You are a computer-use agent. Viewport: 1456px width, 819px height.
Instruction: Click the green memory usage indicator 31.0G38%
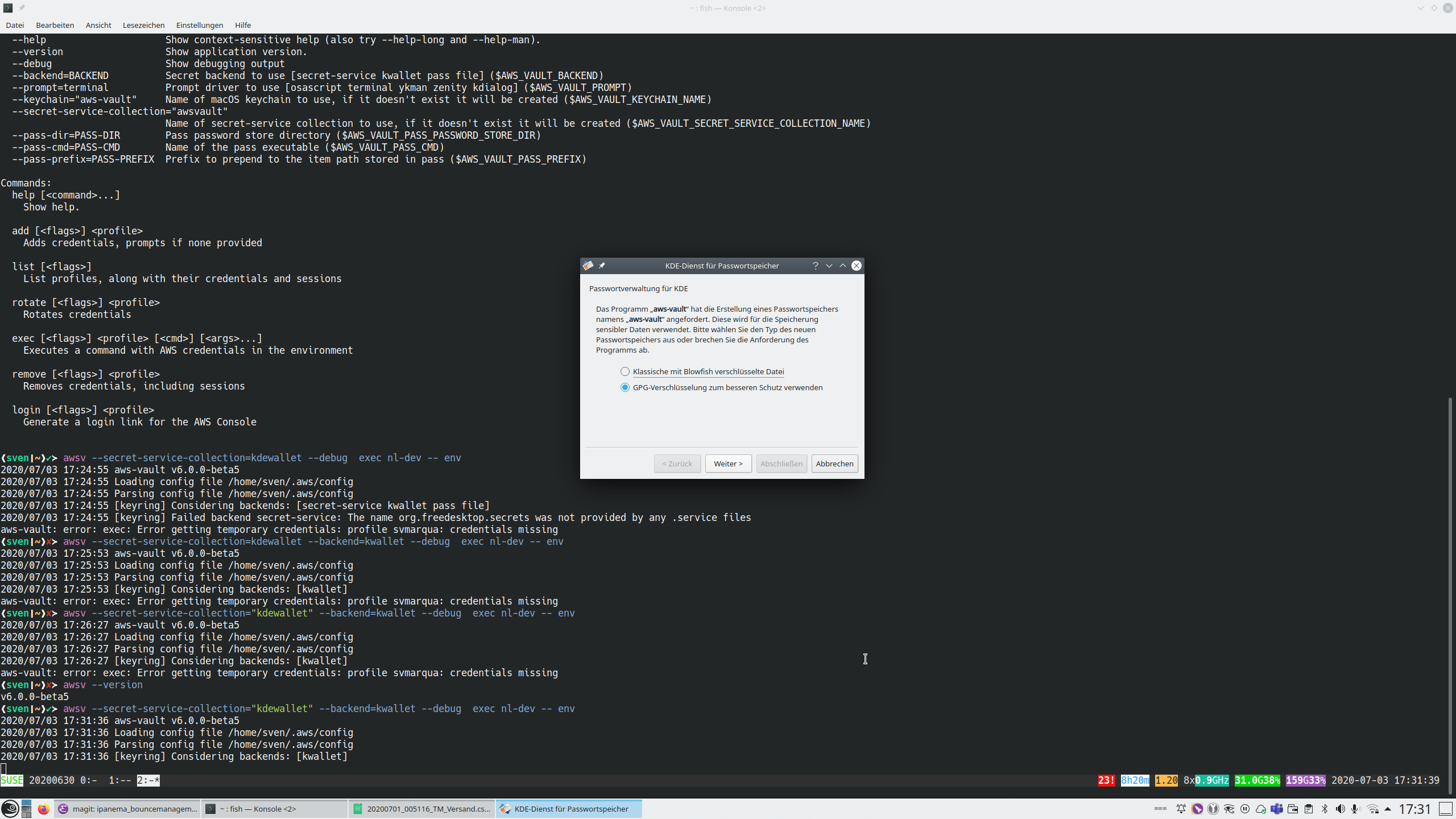pyautogui.click(x=1256, y=780)
